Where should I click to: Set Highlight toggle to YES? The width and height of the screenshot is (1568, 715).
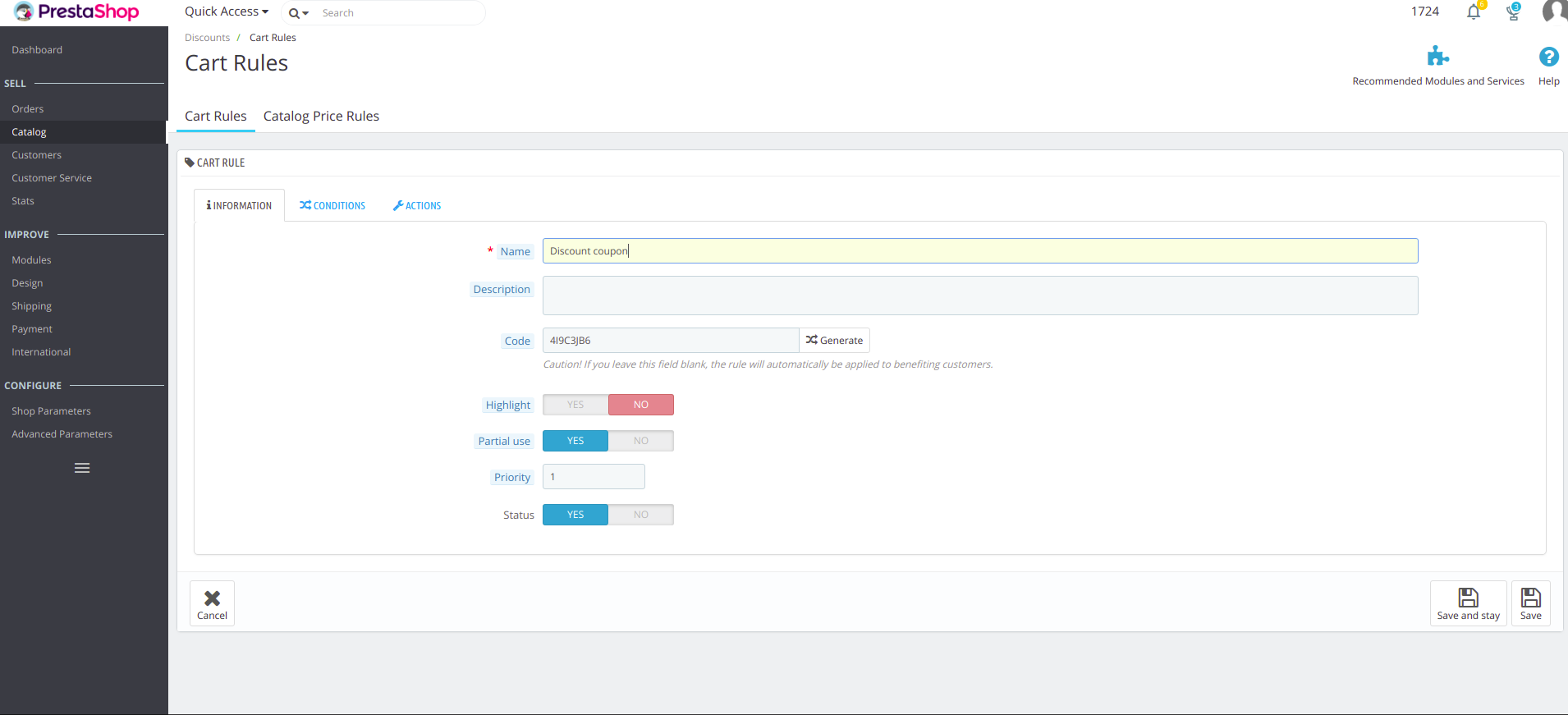pyautogui.click(x=575, y=405)
